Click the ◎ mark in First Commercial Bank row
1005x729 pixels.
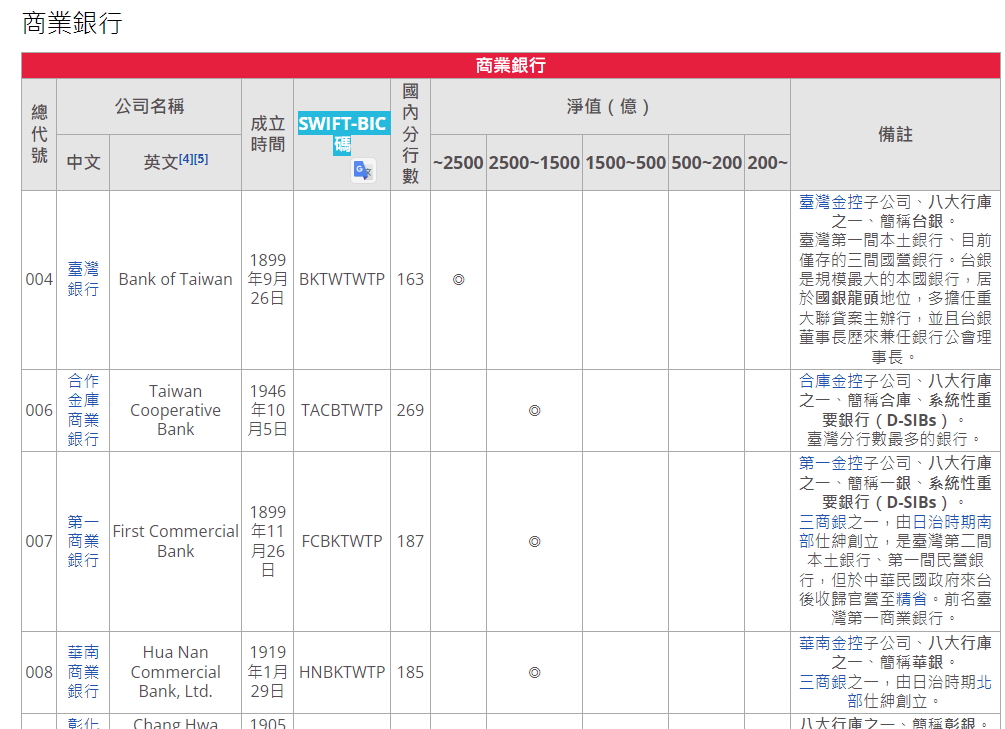pos(535,542)
